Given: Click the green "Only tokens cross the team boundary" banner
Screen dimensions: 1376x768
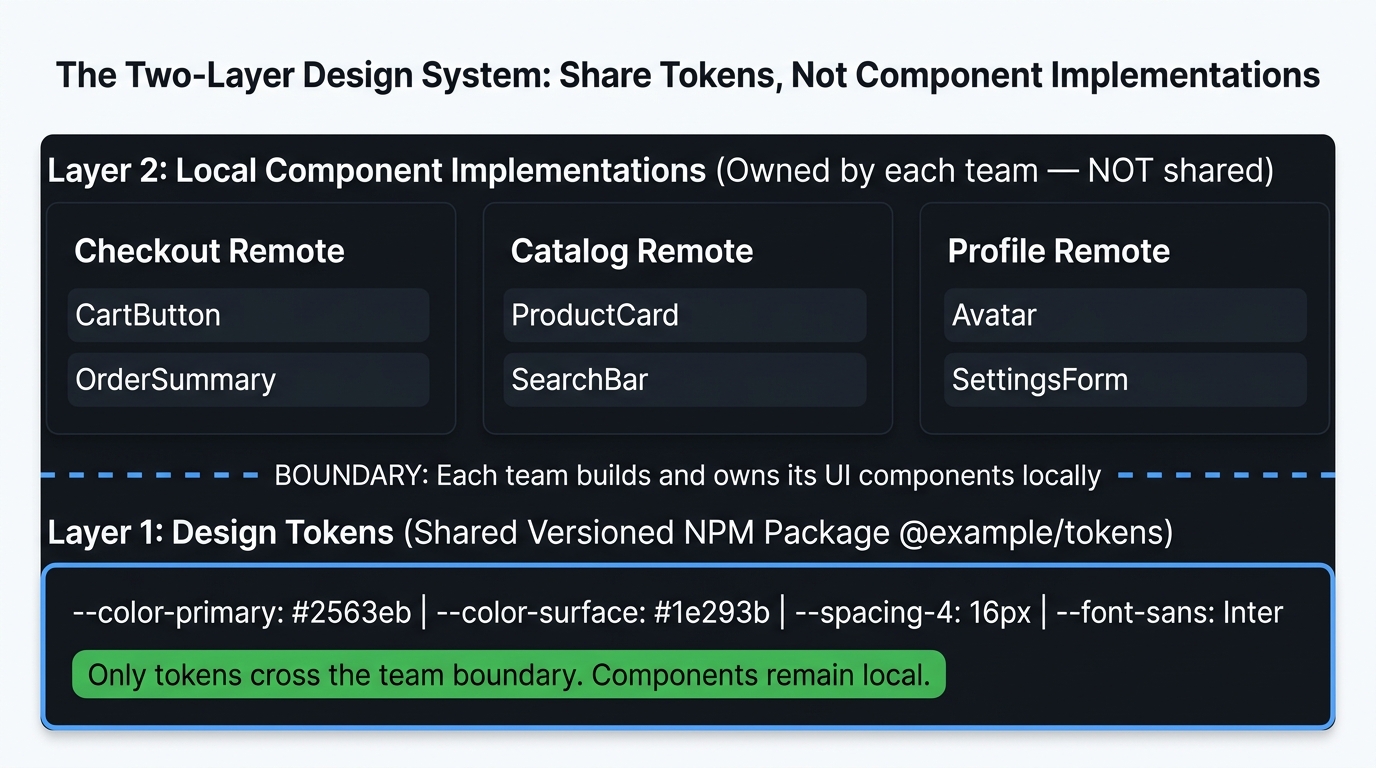Looking at the screenshot, I should coord(509,675).
